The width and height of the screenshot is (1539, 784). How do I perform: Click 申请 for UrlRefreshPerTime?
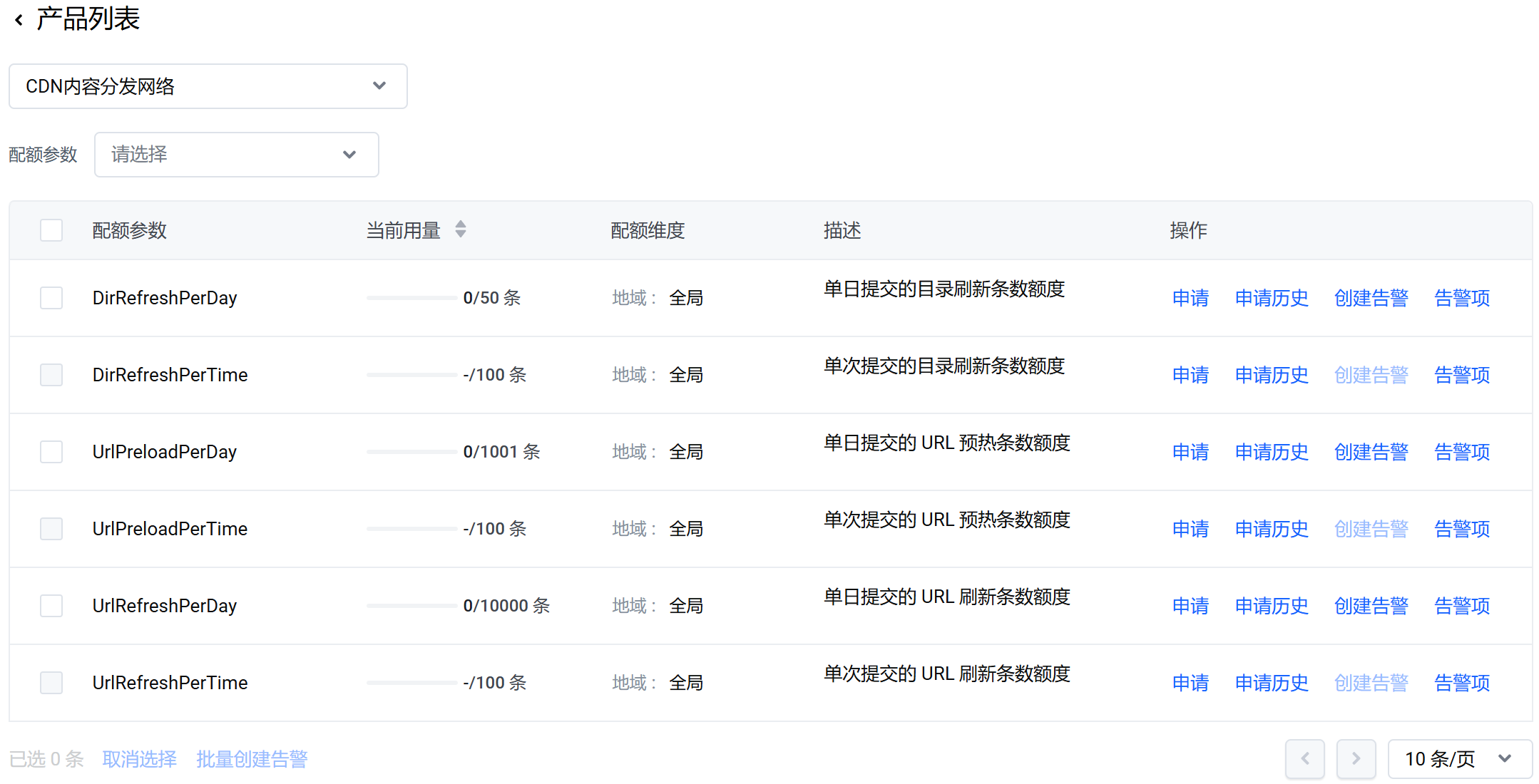point(1190,683)
